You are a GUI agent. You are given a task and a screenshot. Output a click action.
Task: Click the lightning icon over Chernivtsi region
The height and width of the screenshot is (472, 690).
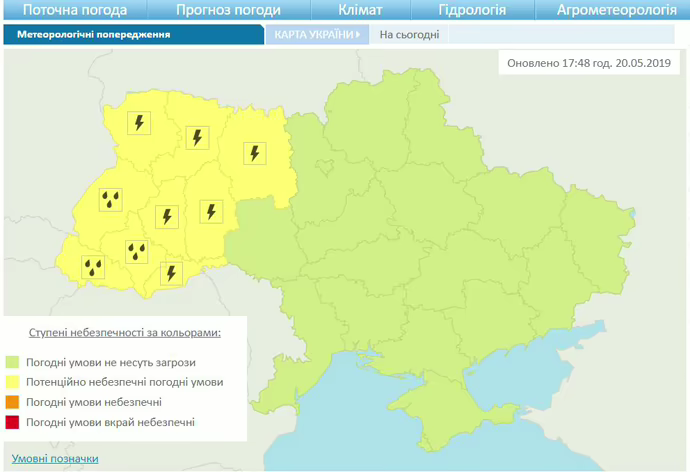(x=171, y=272)
